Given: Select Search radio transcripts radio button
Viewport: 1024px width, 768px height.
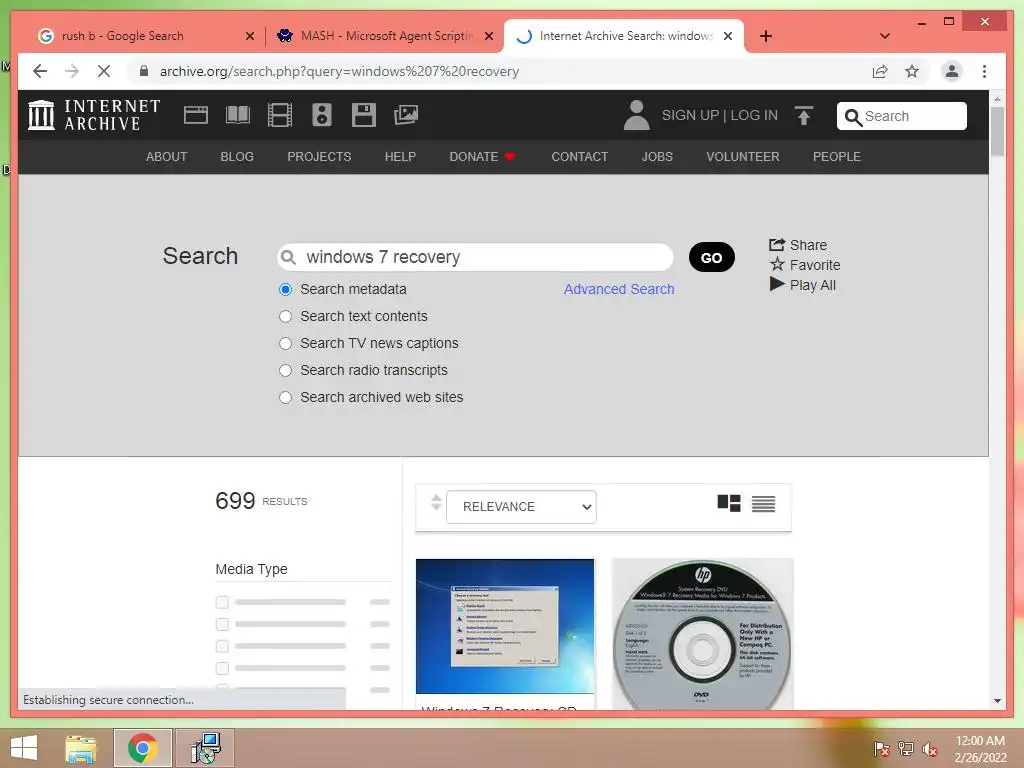Looking at the screenshot, I should [x=285, y=370].
